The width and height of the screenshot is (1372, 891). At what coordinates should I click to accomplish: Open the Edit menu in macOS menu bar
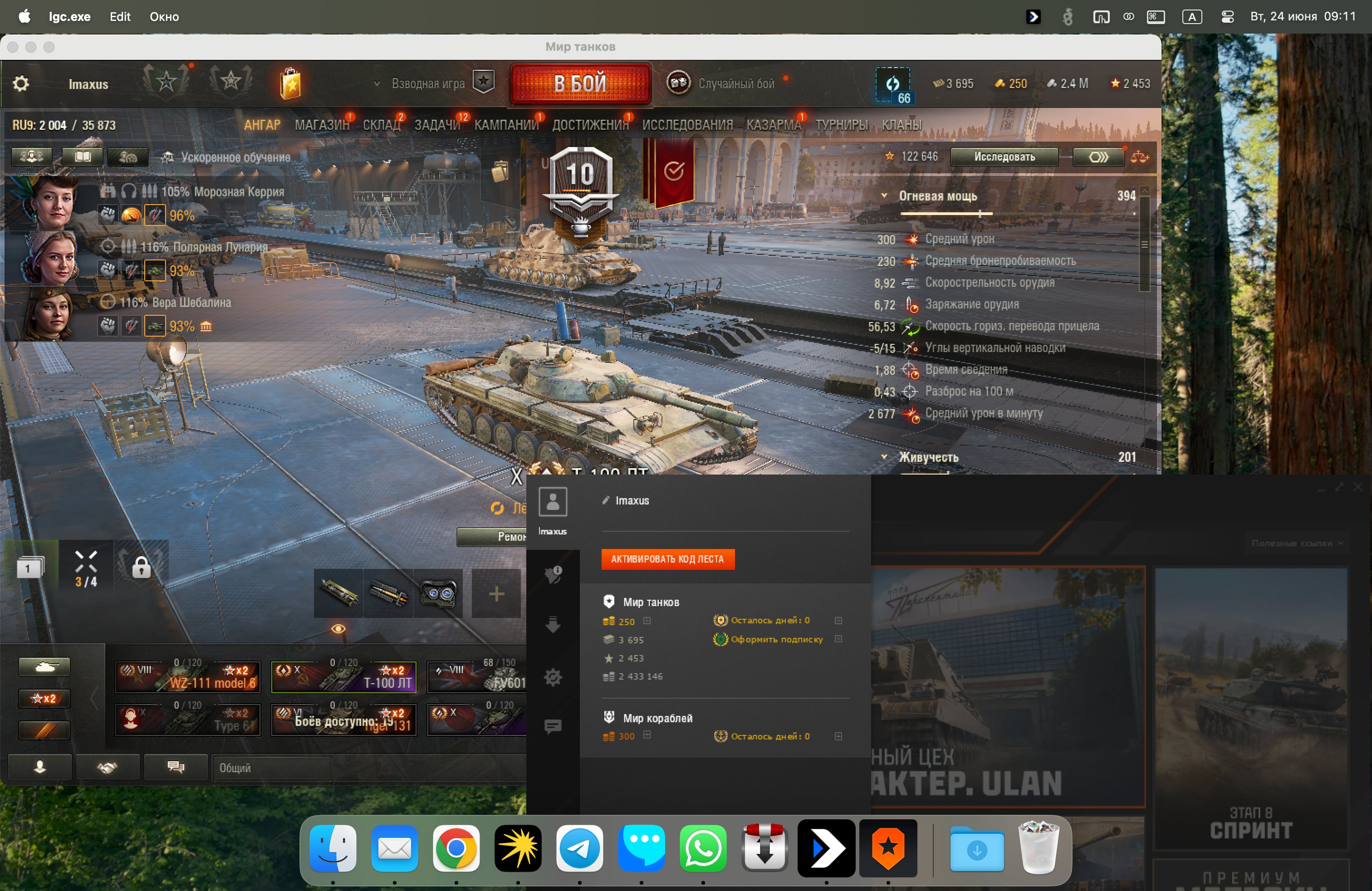coord(120,17)
